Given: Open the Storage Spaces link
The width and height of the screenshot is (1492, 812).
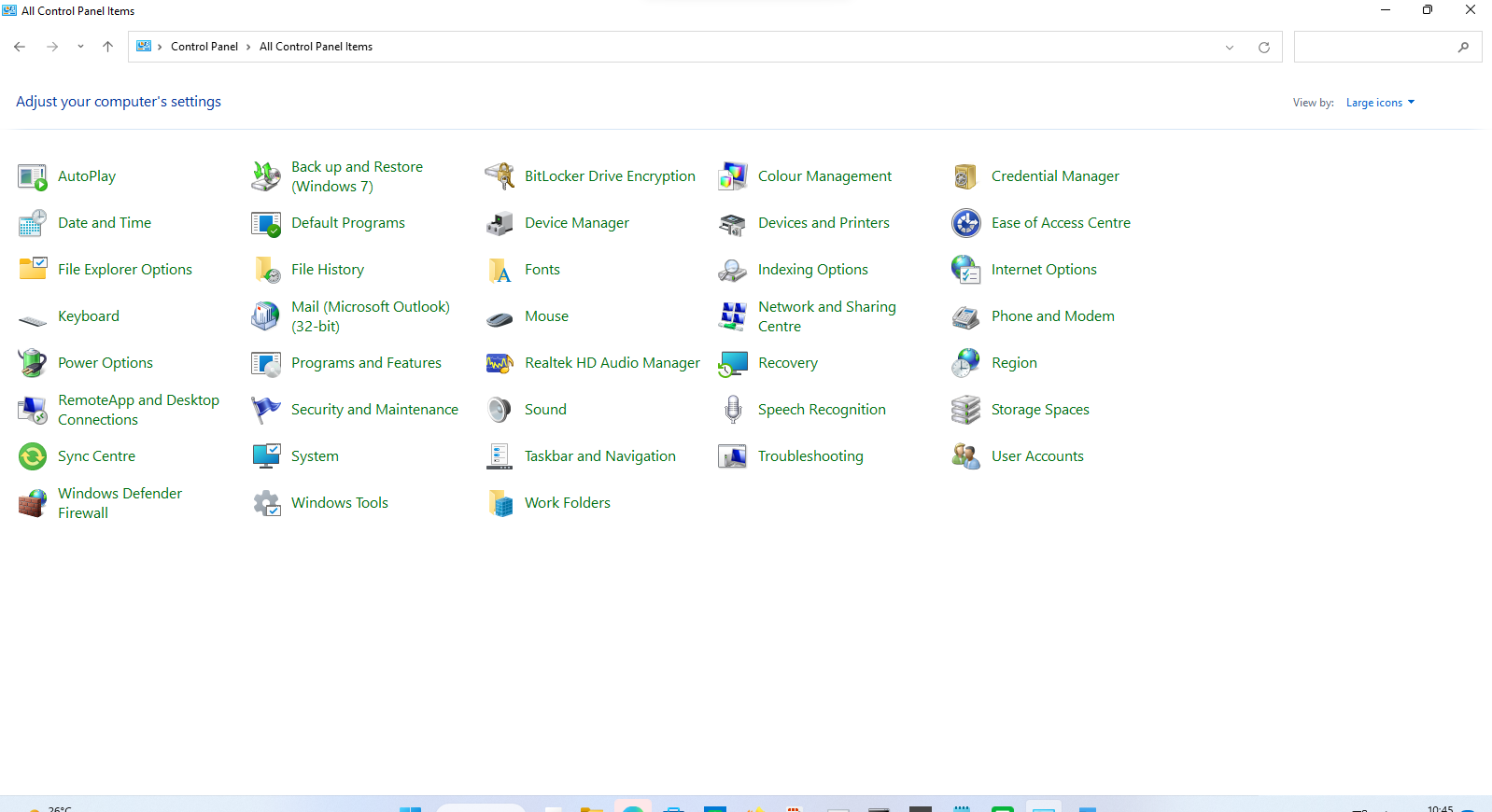Looking at the screenshot, I should (1040, 410).
